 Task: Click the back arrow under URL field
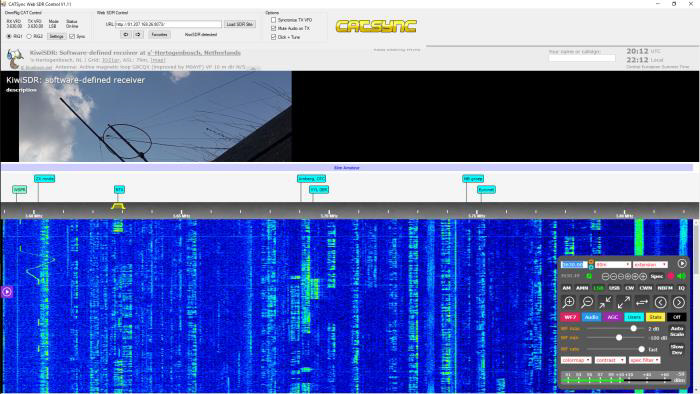tap(125, 34)
